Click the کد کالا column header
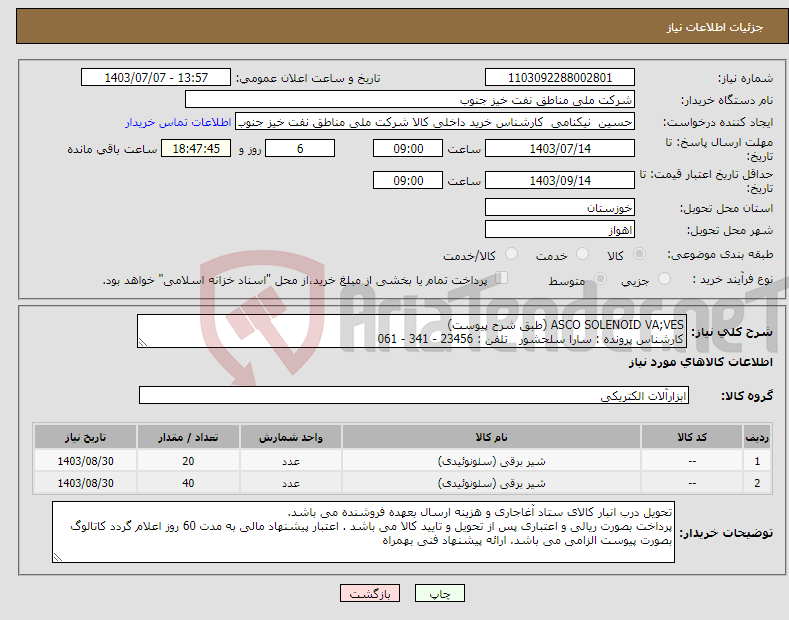The height and width of the screenshot is (620, 789). pos(692,437)
